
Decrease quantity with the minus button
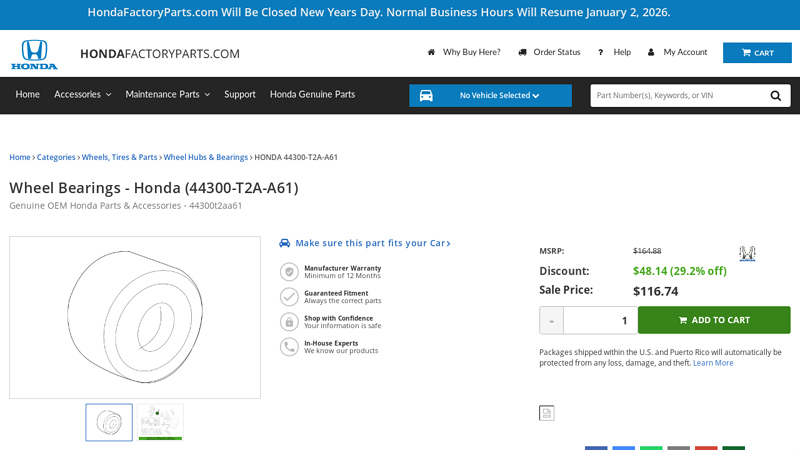551,320
